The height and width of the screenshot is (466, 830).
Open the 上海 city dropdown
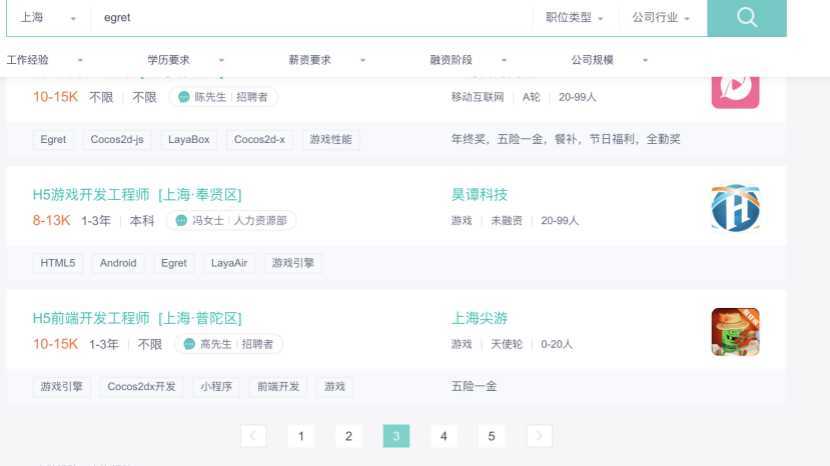tap(48, 17)
